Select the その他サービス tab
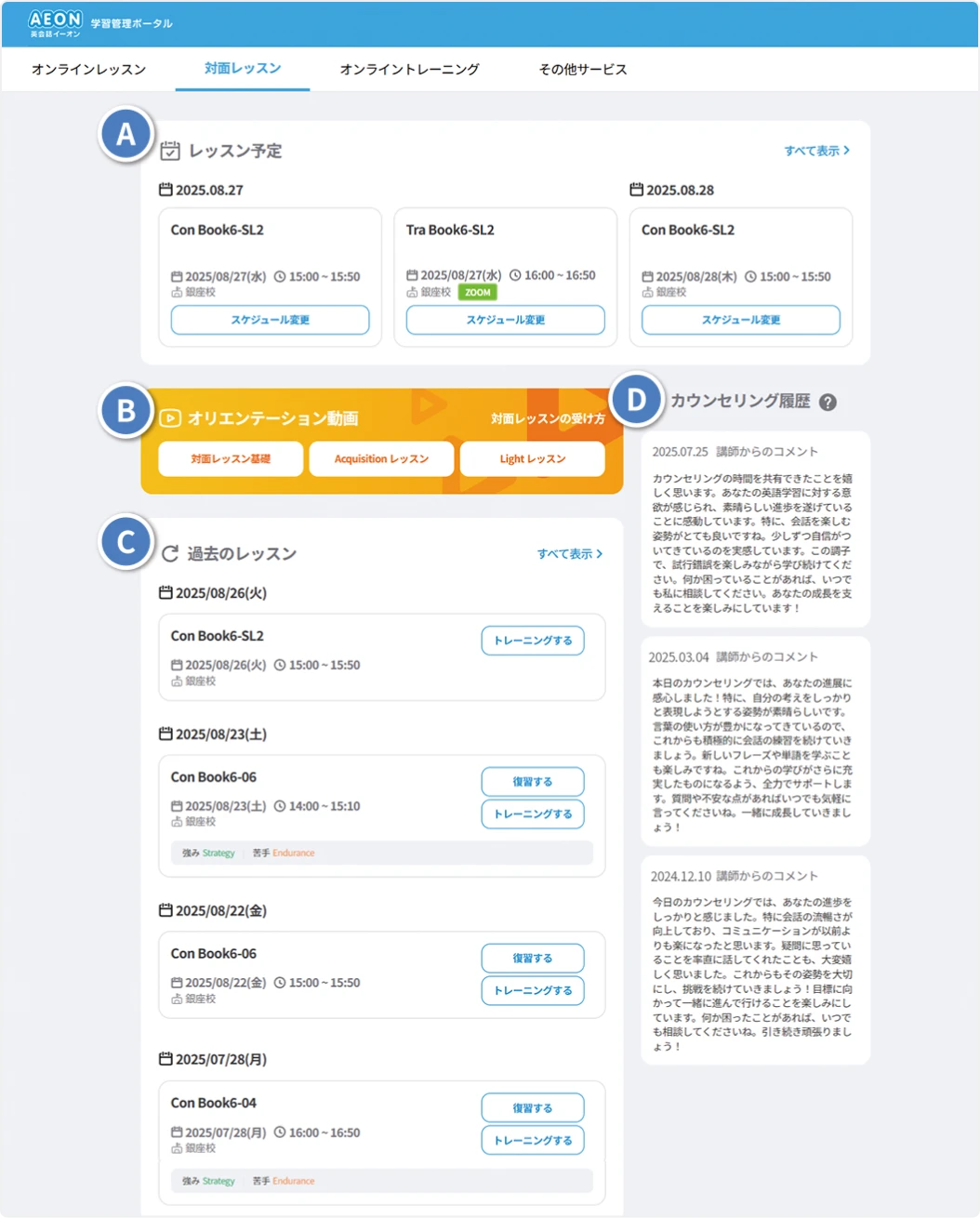980x1218 pixels. click(583, 70)
